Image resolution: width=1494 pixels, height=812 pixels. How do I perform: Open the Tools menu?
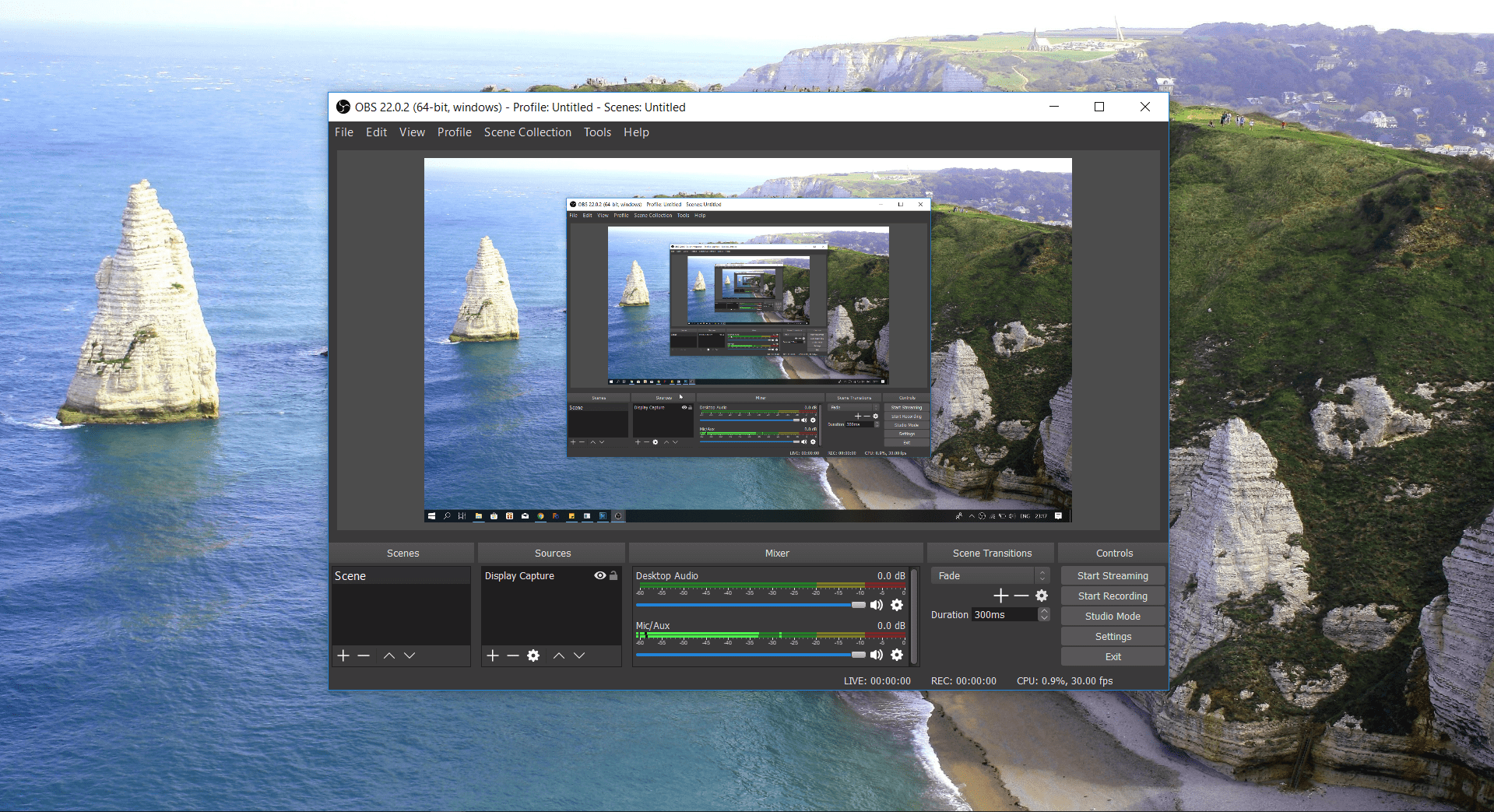(598, 132)
